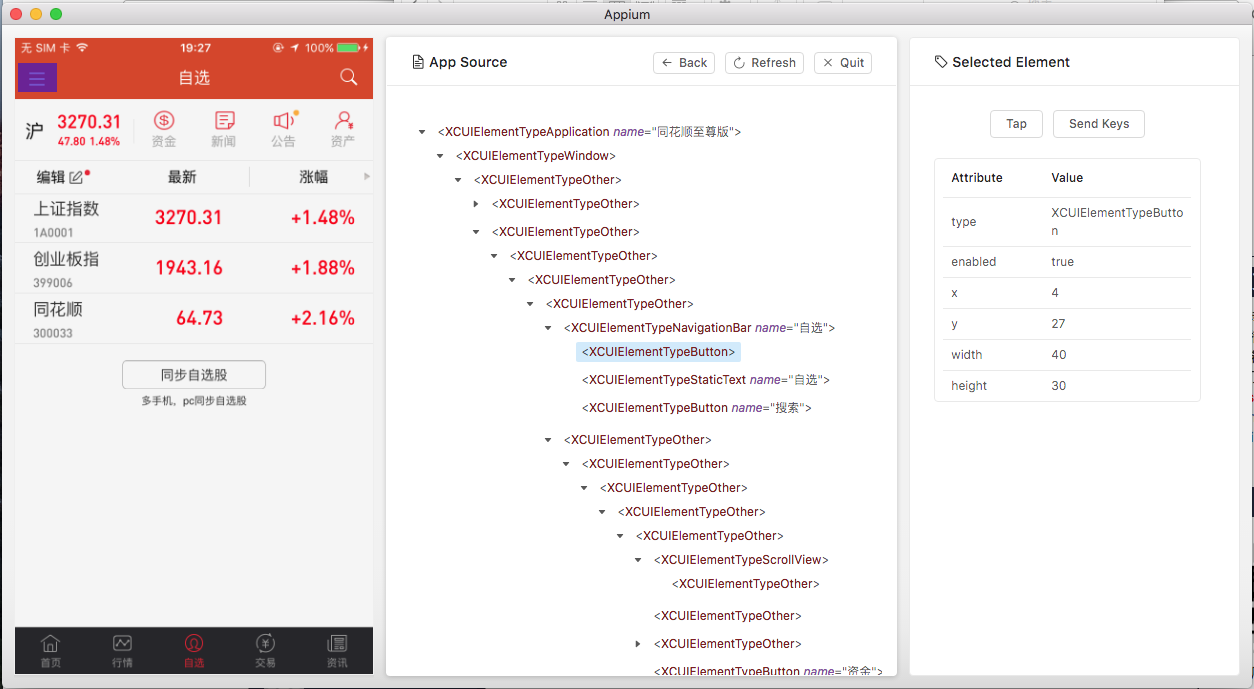Click the Attribute column header
The image size is (1254, 689).
point(977,178)
